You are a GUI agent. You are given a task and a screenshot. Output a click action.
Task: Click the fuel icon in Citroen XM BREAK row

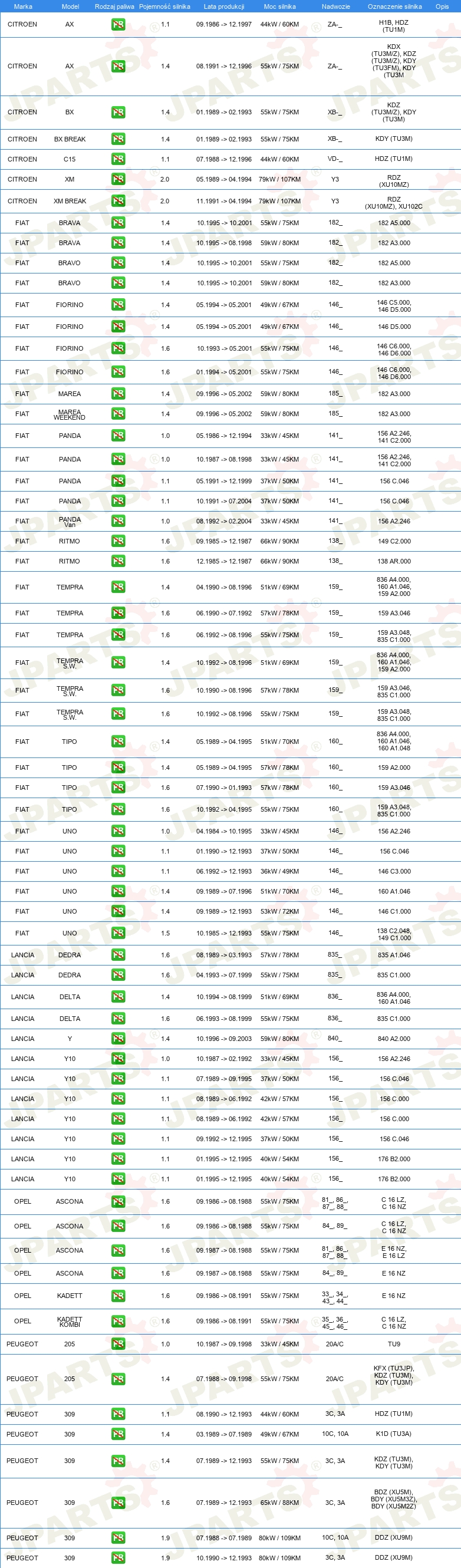118,201
